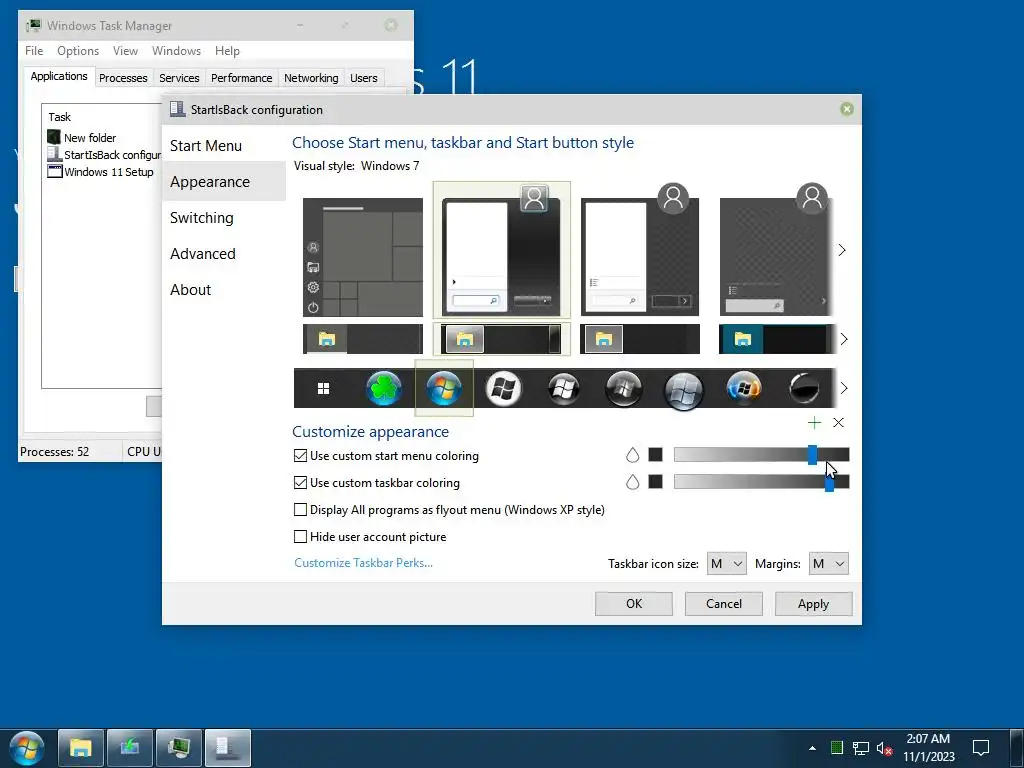Open Task Manager's View menu
1024x768 pixels.
[125, 51]
